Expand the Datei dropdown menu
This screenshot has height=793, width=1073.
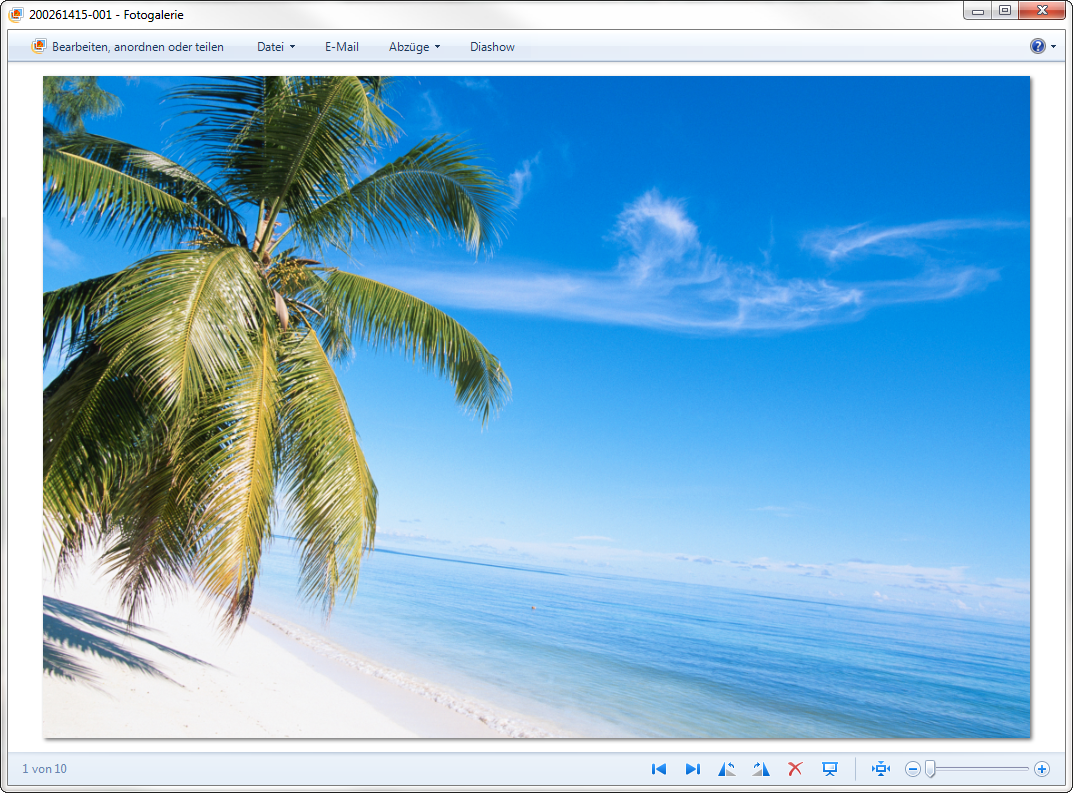coord(276,47)
